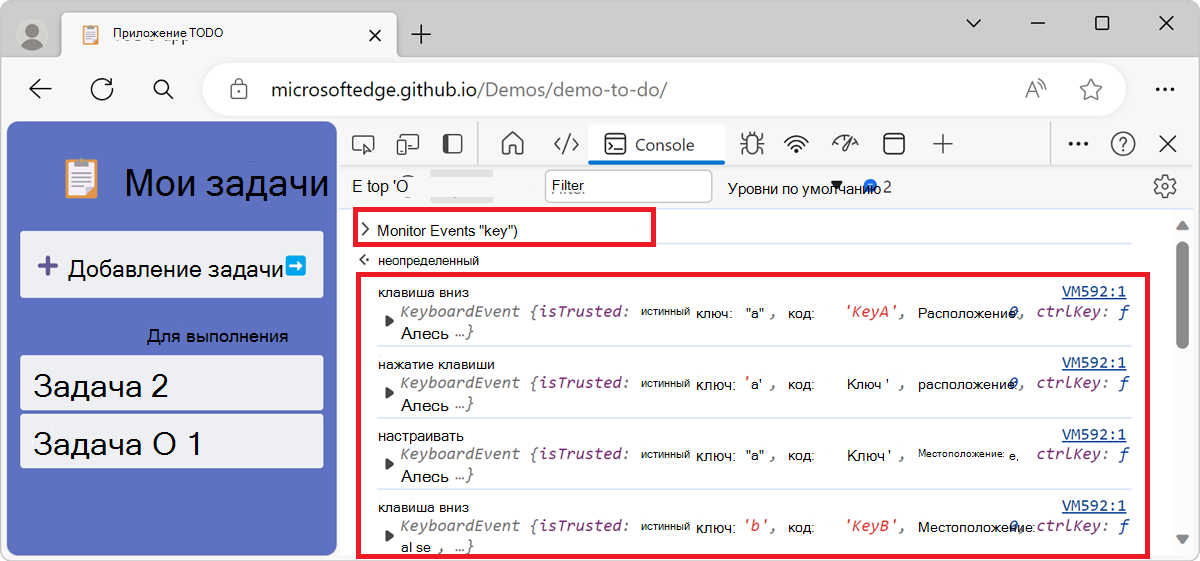Click the issues counter badge
The width and height of the screenshot is (1200, 561).
(877, 187)
